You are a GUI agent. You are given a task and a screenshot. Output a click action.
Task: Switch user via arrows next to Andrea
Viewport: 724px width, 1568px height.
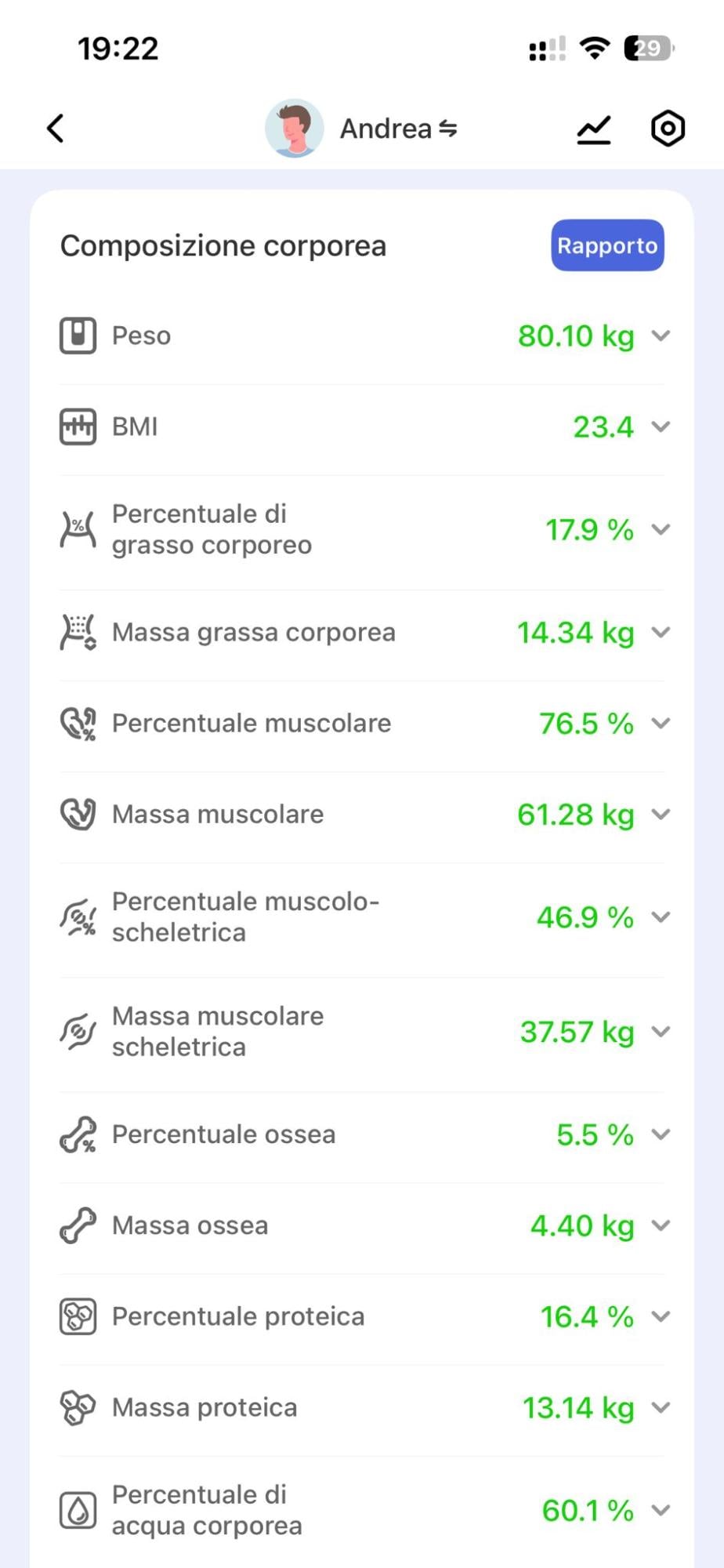click(x=447, y=129)
